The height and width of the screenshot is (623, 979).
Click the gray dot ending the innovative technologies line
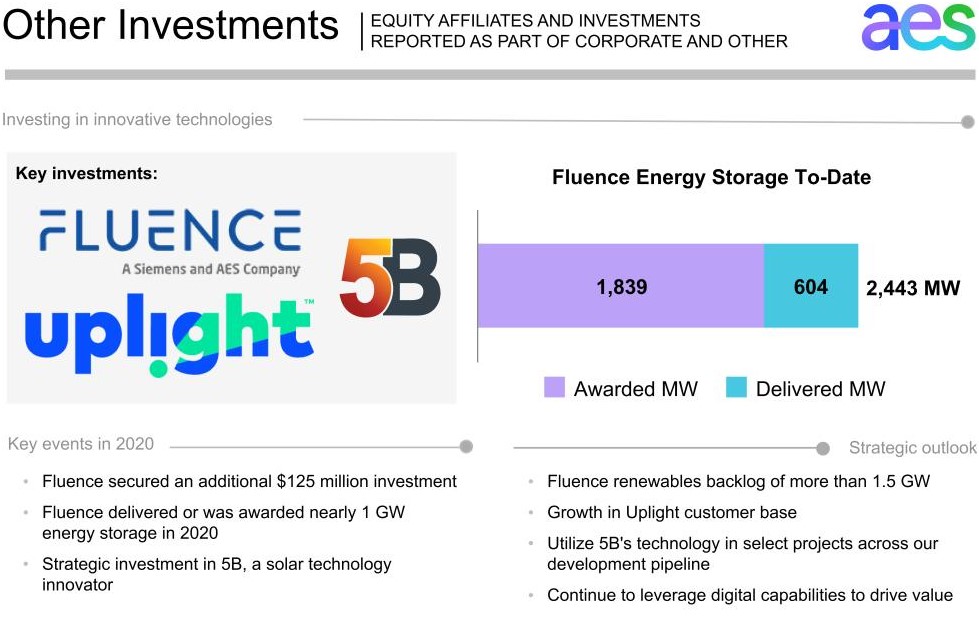coord(967,122)
